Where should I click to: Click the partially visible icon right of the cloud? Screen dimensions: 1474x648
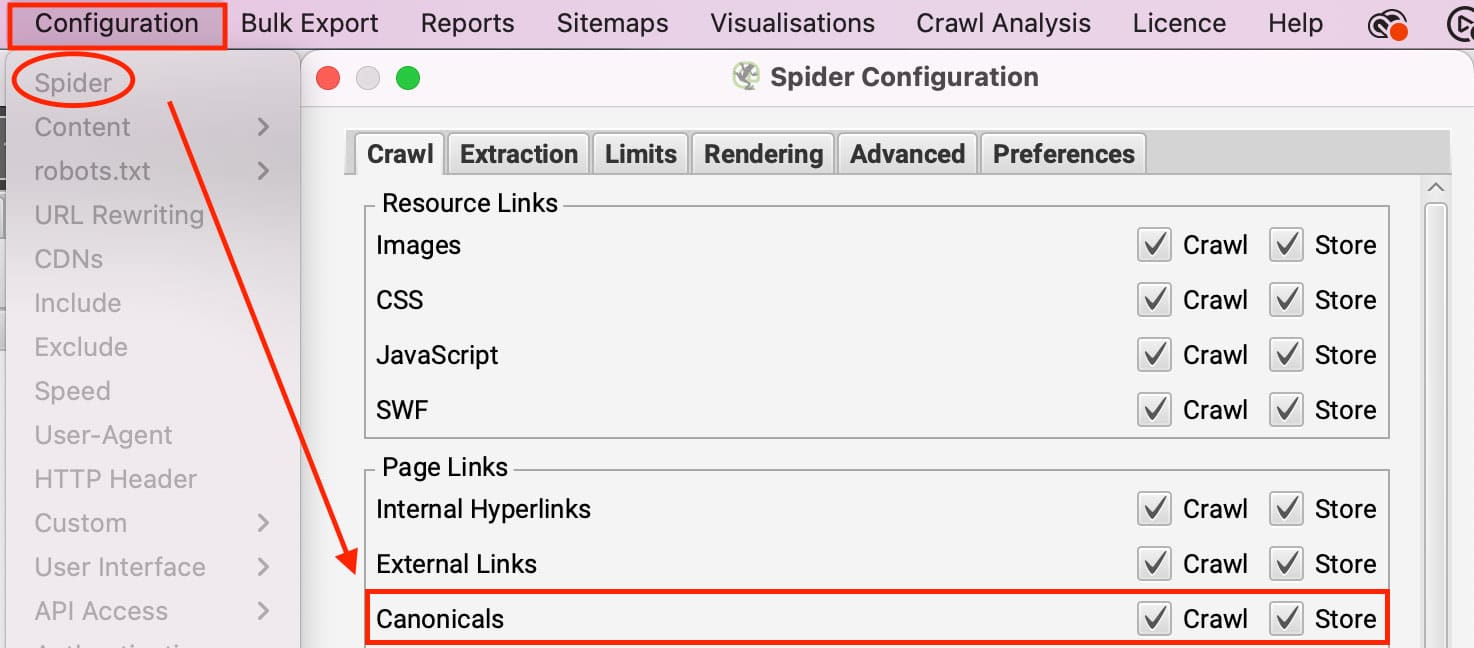click(x=1460, y=25)
